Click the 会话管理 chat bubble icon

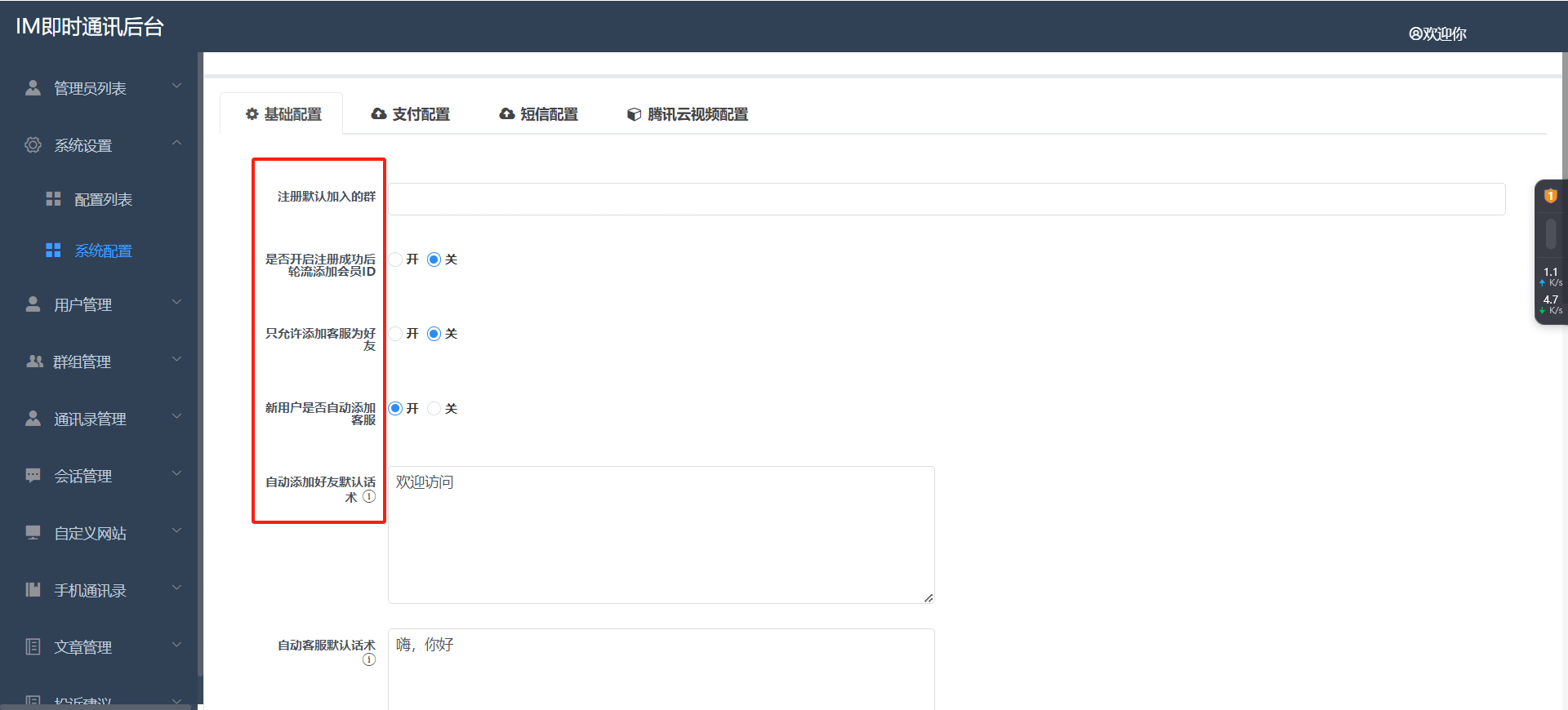[x=33, y=476]
